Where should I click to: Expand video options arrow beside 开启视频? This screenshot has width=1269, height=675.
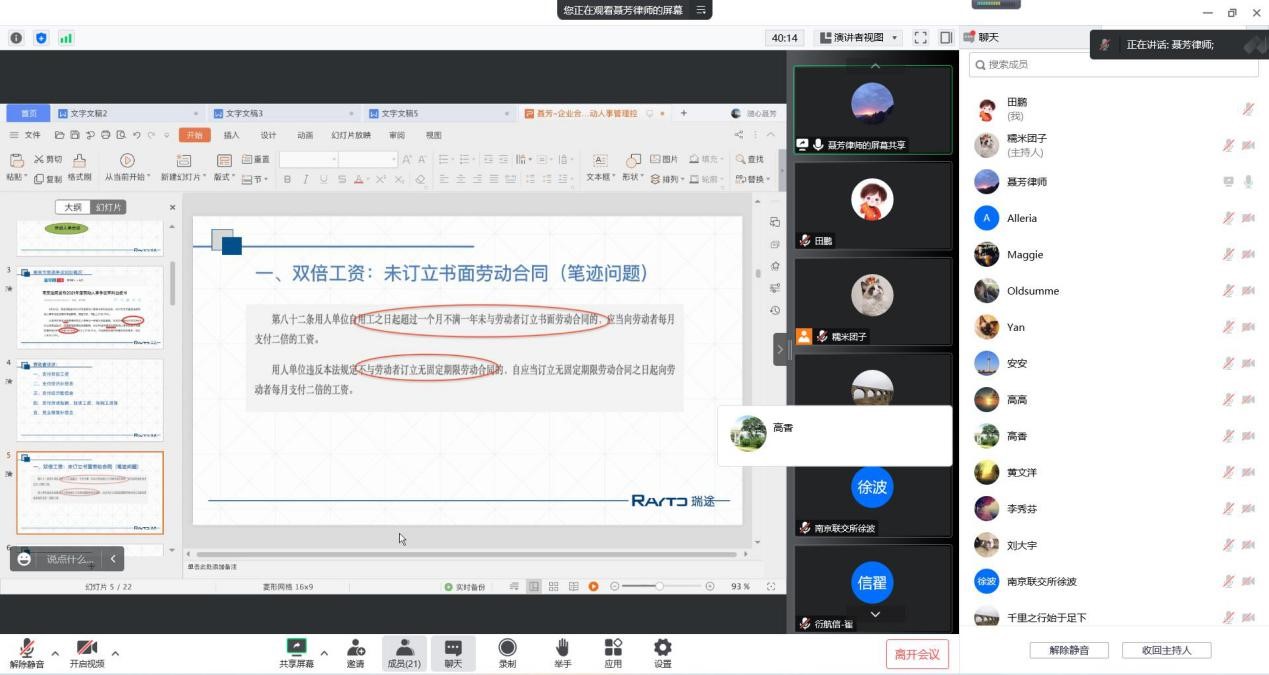coord(115,653)
